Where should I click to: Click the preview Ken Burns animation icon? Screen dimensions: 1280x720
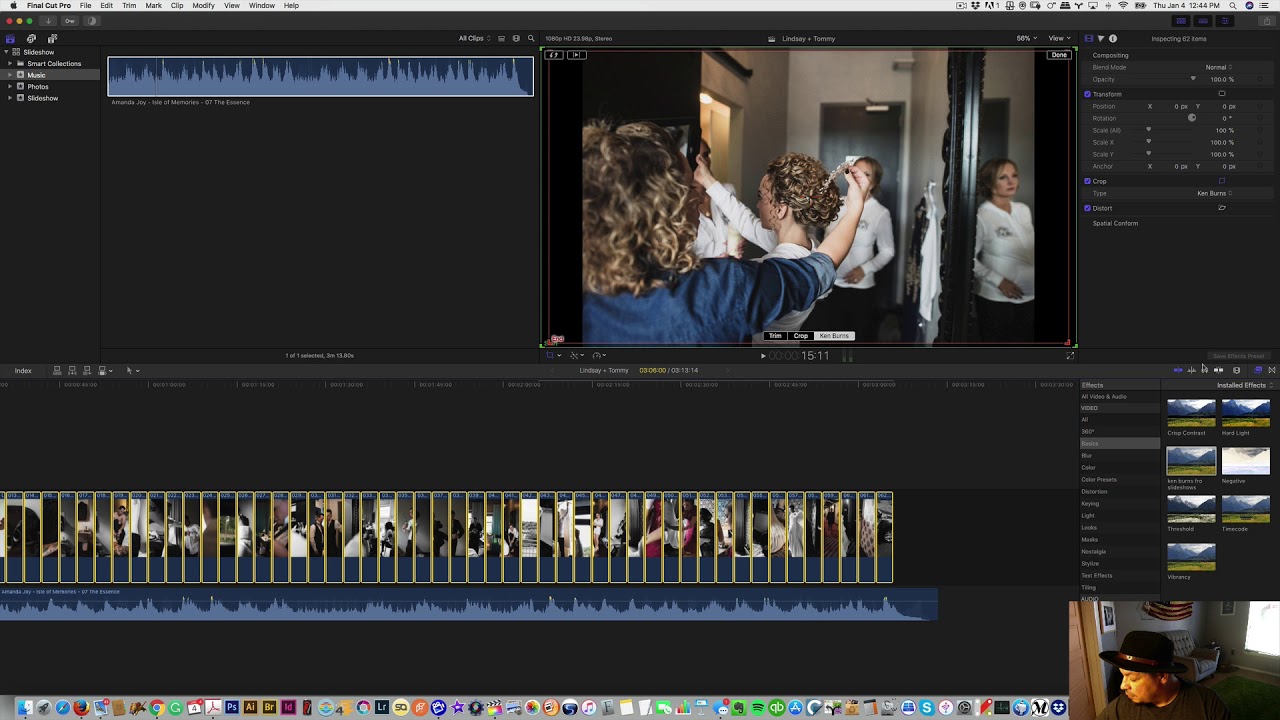click(x=576, y=55)
